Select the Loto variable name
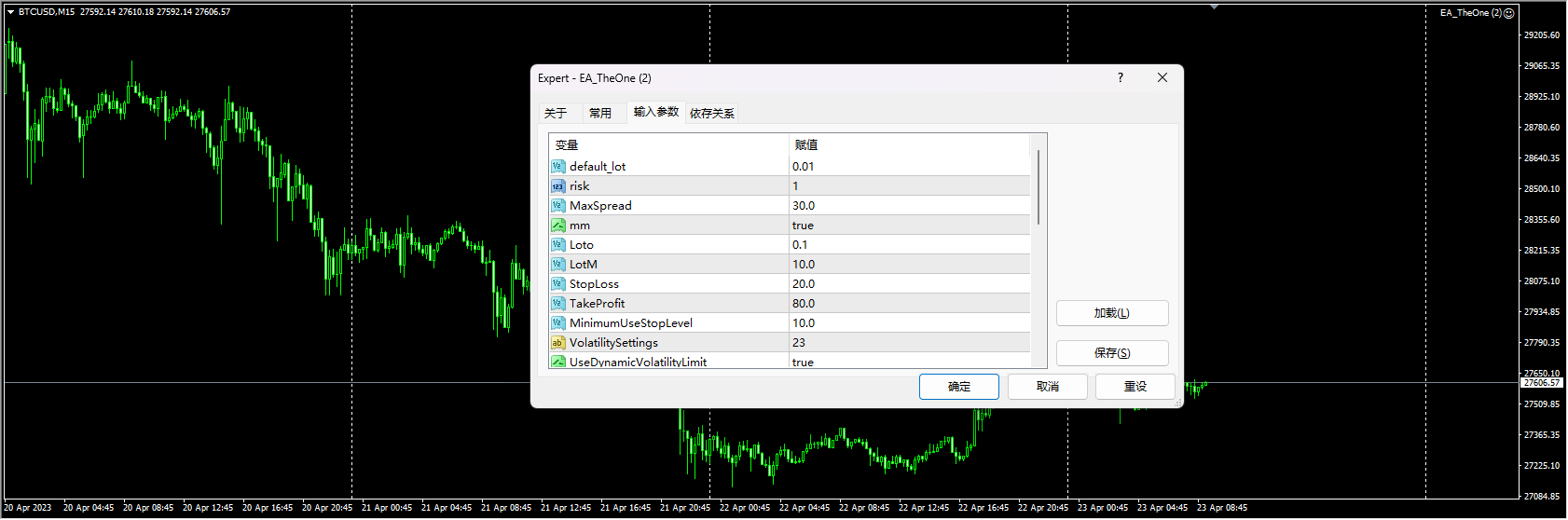This screenshot has height=520, width=1568. coord(582,245)
